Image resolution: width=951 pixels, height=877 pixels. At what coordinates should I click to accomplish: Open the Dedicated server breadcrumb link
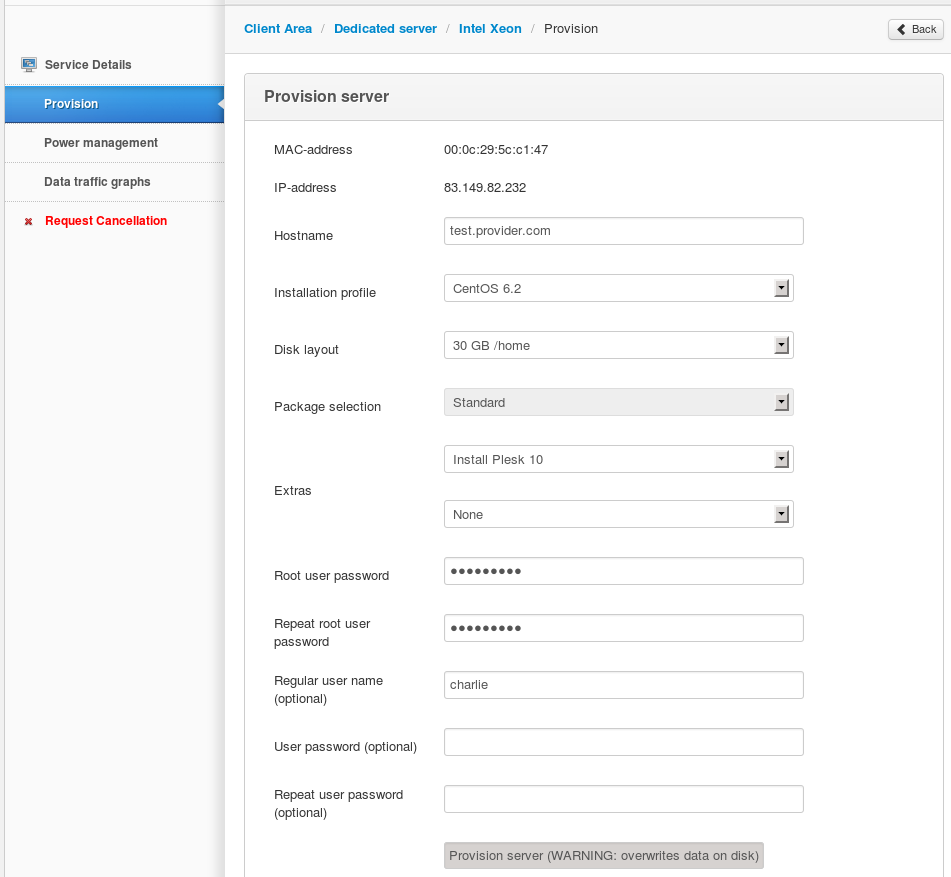point(385,29)
